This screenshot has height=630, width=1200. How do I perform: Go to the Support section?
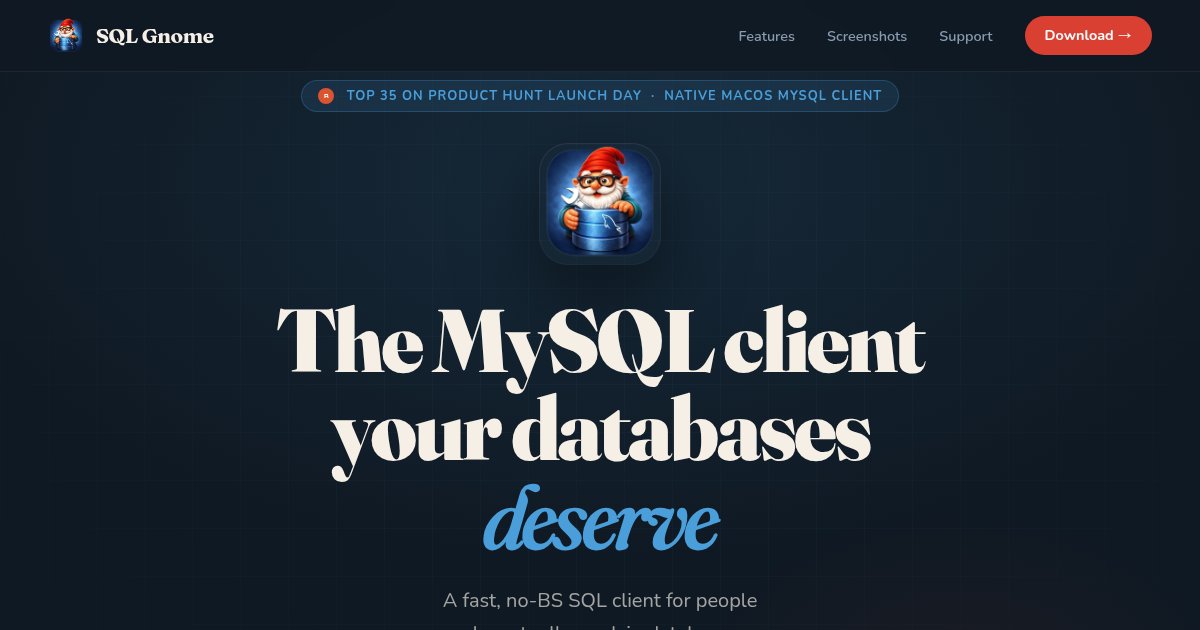coord(965,36)
